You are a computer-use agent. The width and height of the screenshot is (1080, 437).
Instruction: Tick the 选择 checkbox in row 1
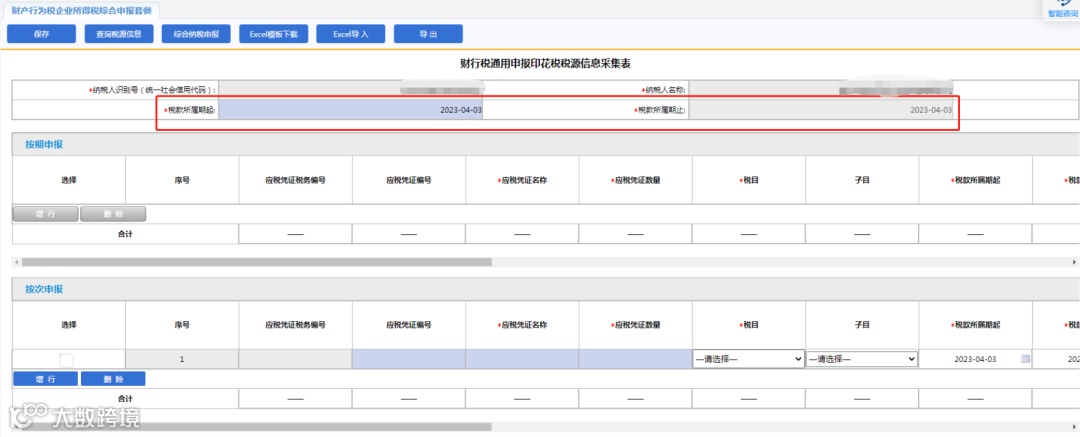tap(66, 360)
